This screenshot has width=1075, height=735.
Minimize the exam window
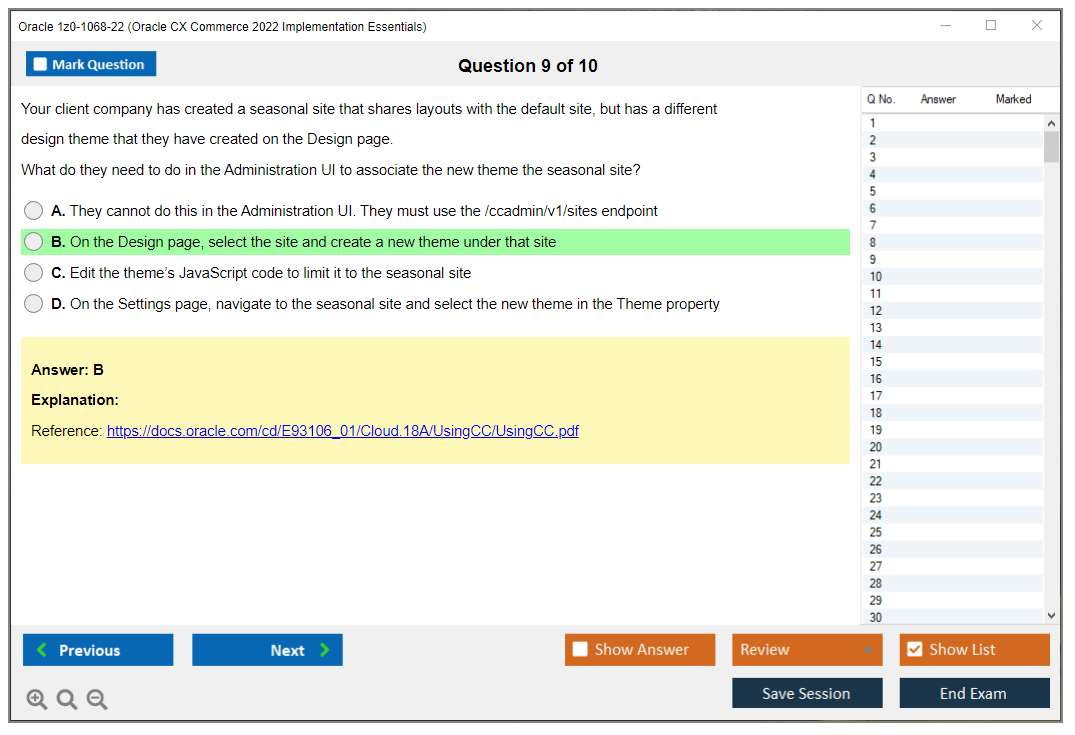point(945,26)
